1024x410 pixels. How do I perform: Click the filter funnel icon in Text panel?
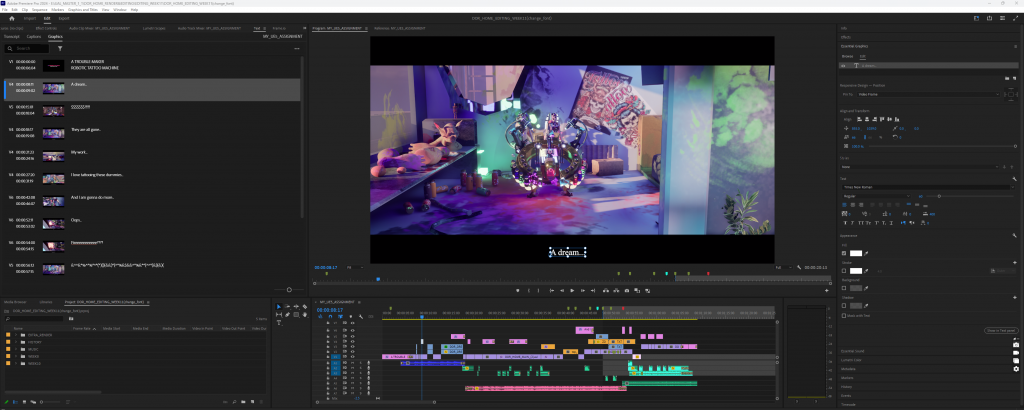60,48
